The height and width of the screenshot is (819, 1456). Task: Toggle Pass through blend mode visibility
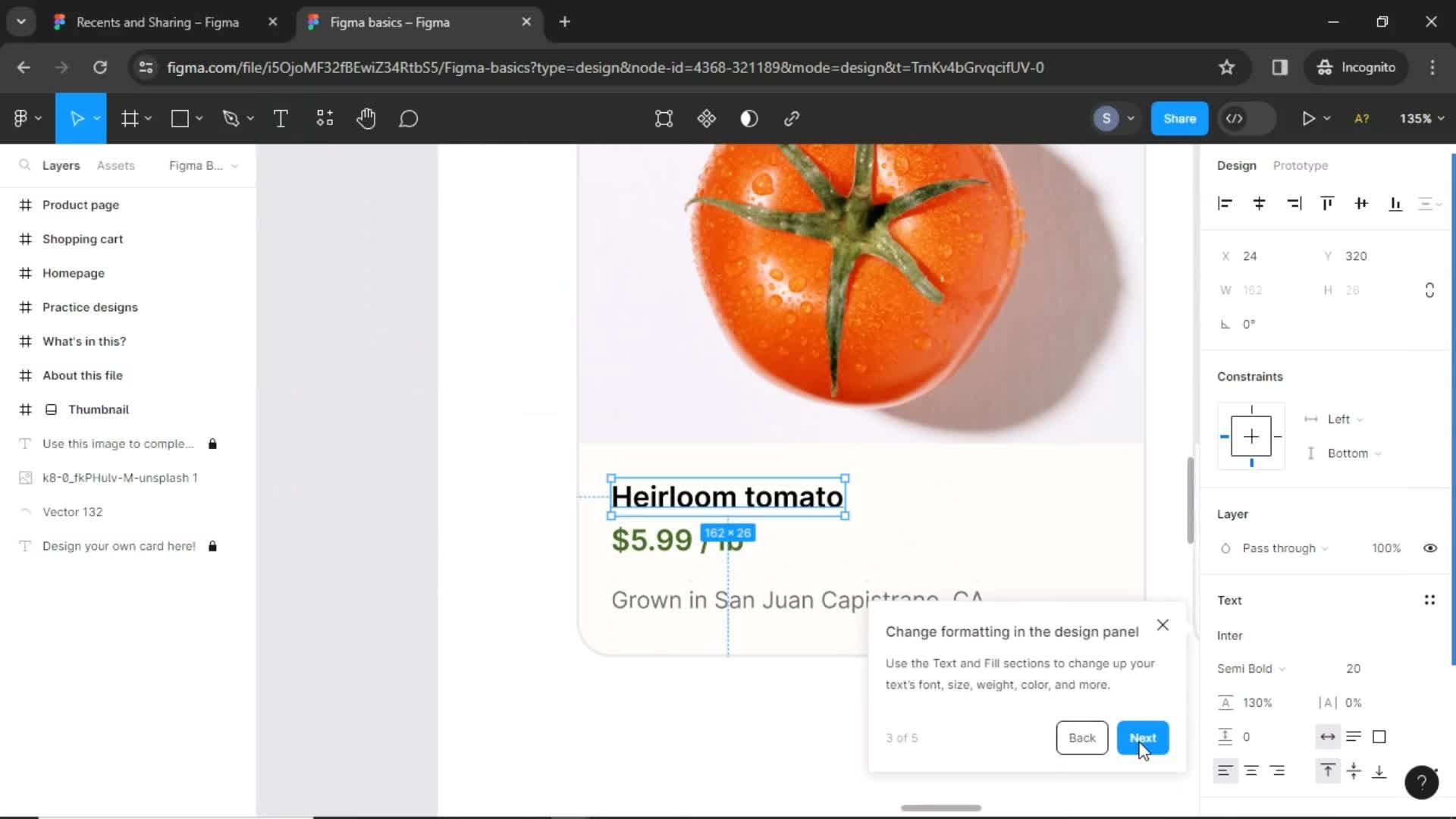[1430, 547]
